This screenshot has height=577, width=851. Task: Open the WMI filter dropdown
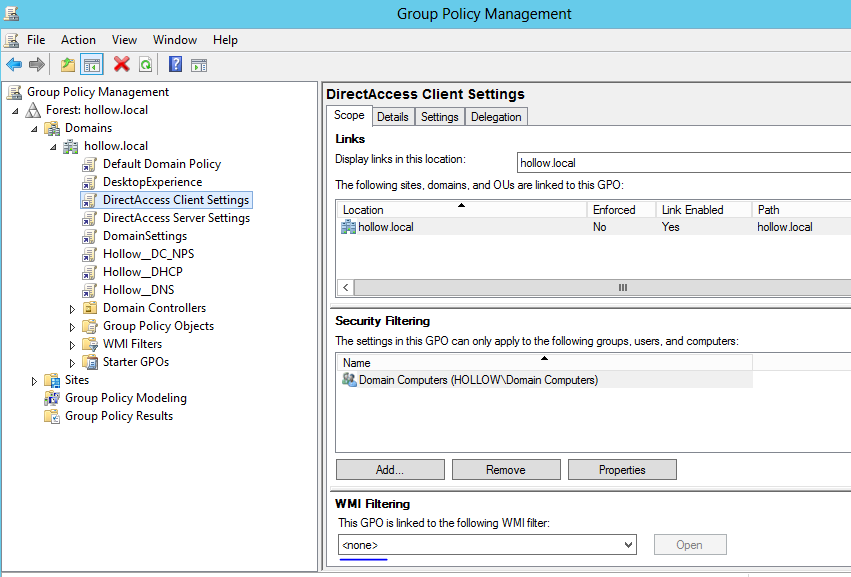tap(628, 545)
